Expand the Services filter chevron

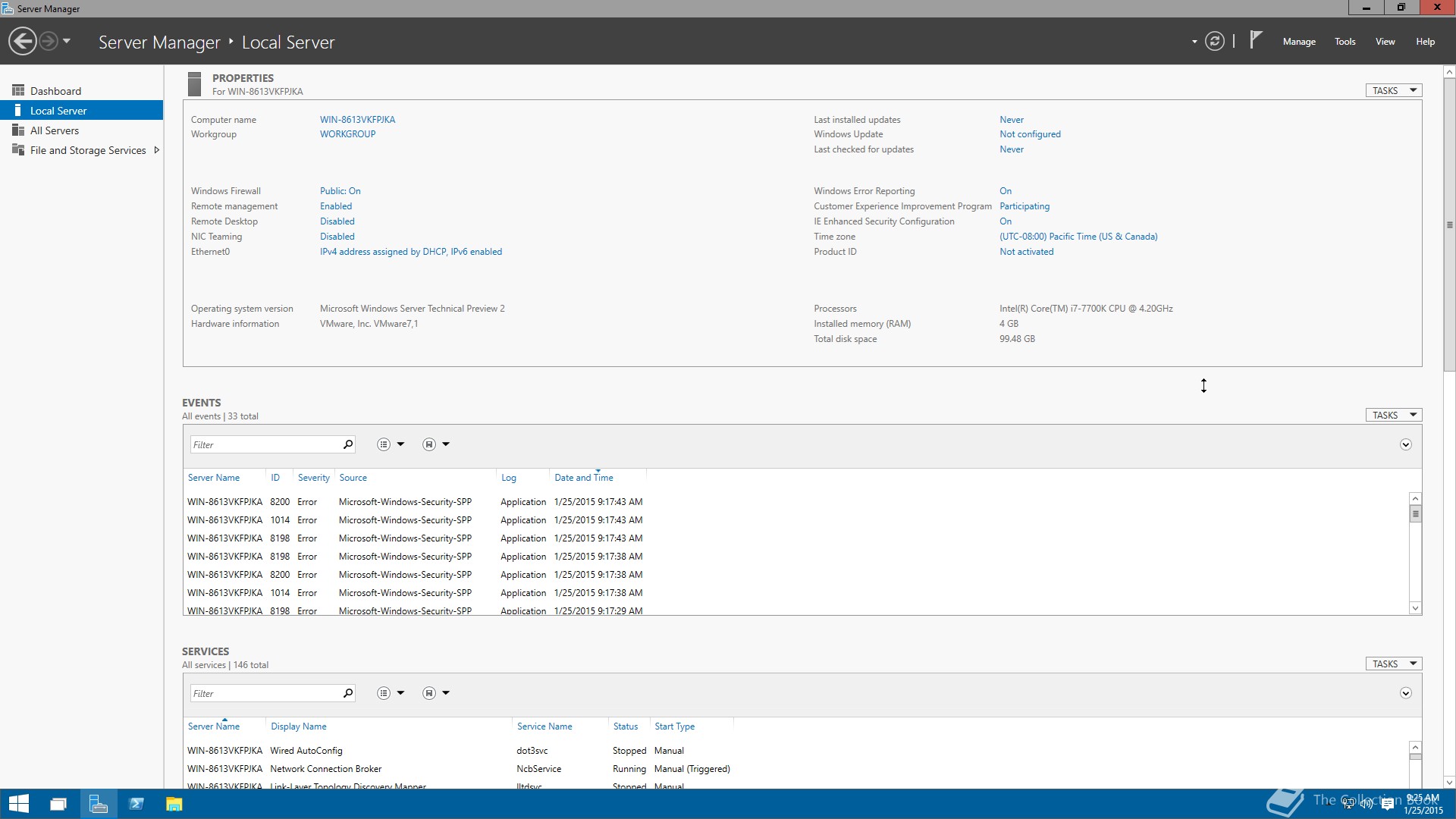tap(1405, 693)
